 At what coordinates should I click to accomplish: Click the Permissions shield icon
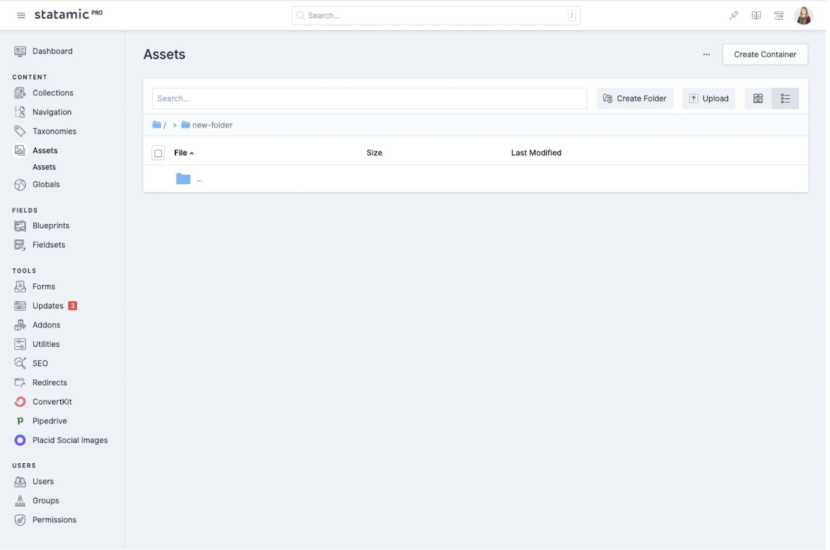(x=20, y=520)
